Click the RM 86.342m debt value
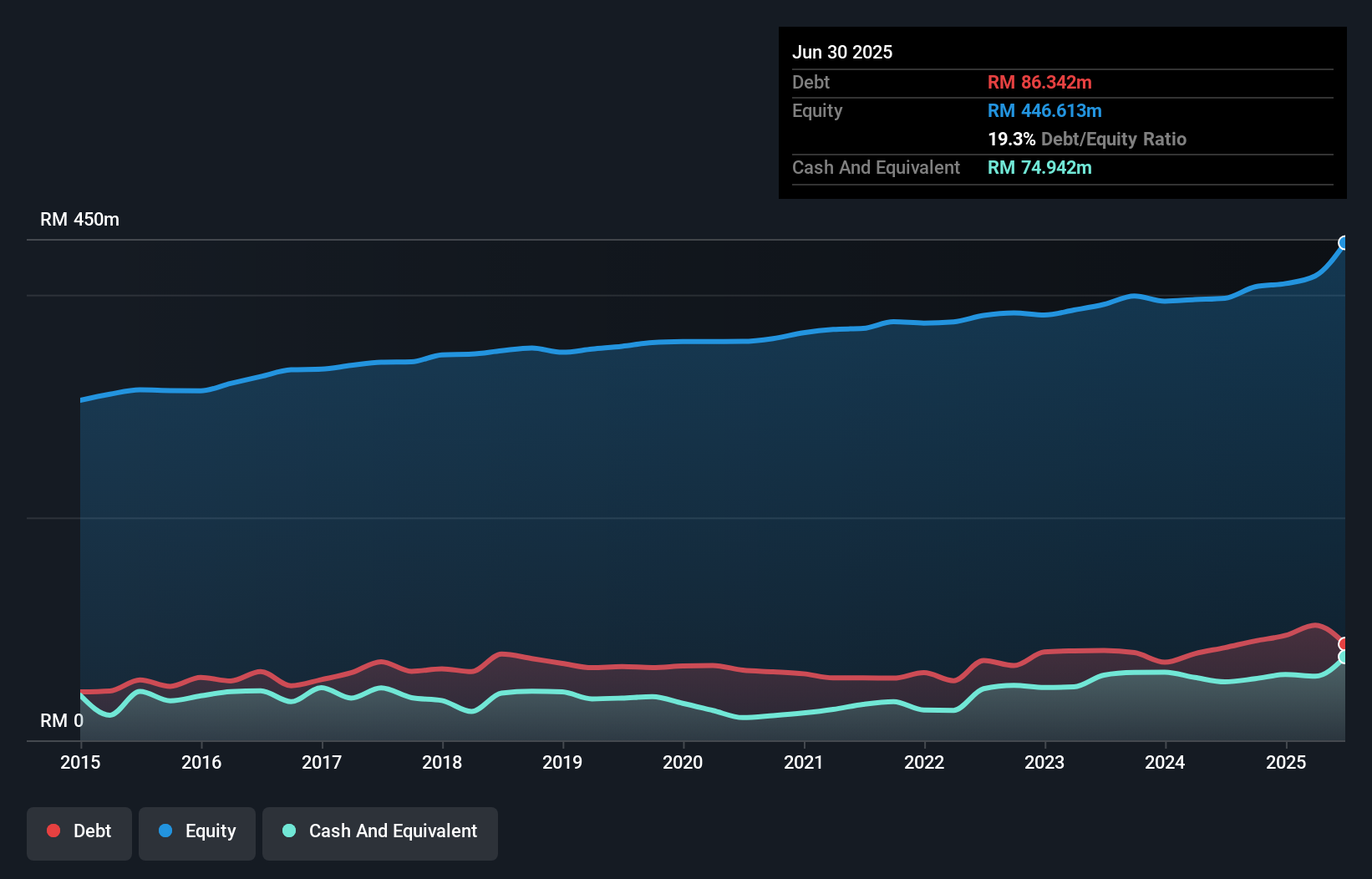This screenshot has width=1372, height=879. [1039, 82]
